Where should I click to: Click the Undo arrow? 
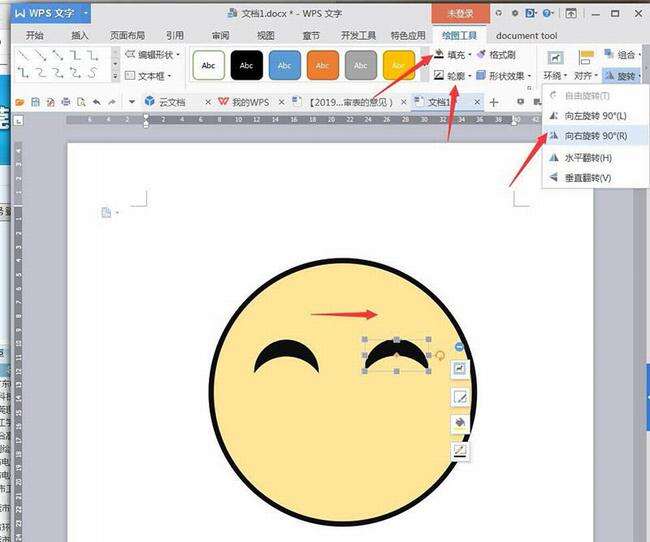click(x=97, y=102)
